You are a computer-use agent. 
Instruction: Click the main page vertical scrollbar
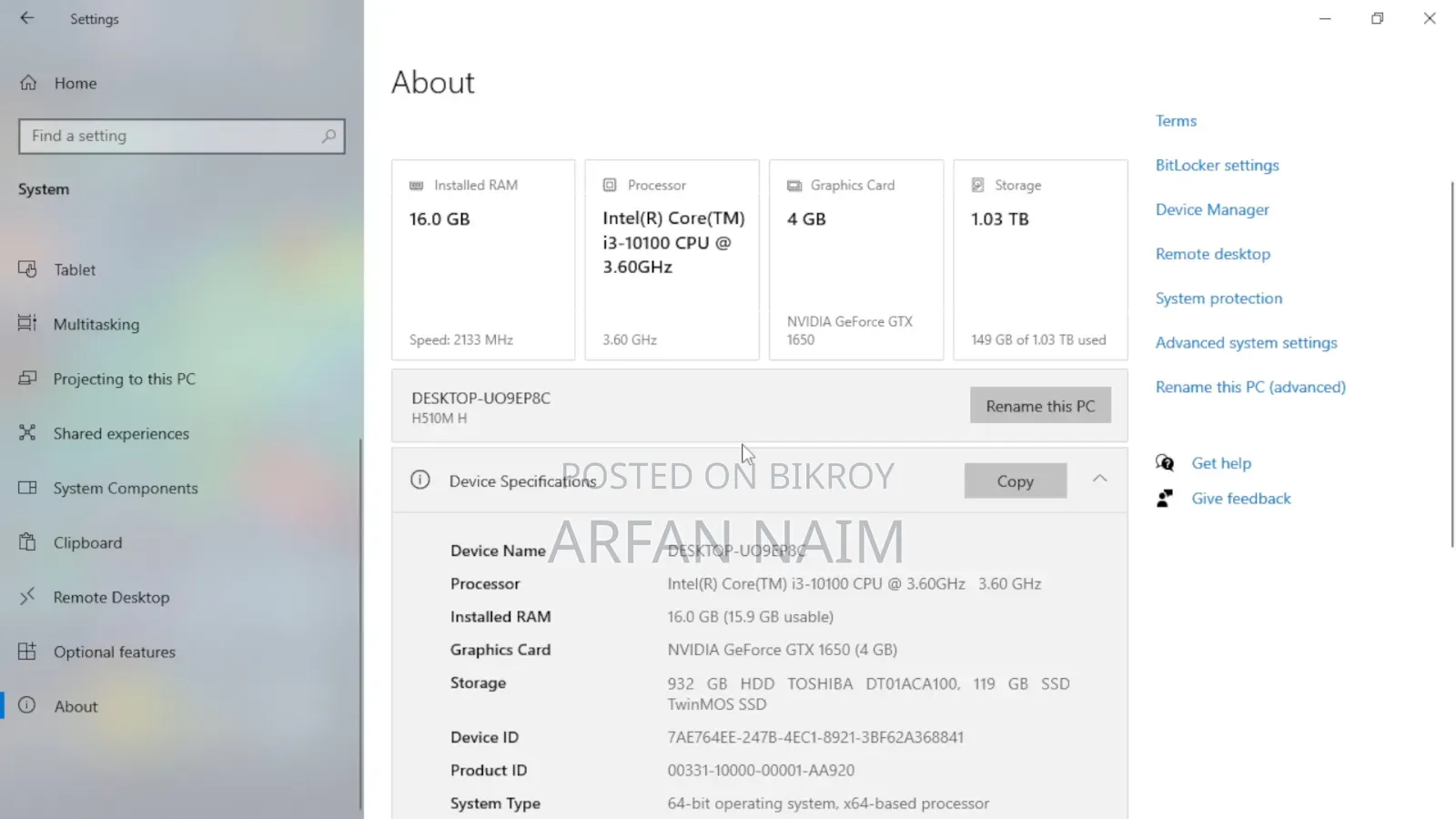point(1451,364)
